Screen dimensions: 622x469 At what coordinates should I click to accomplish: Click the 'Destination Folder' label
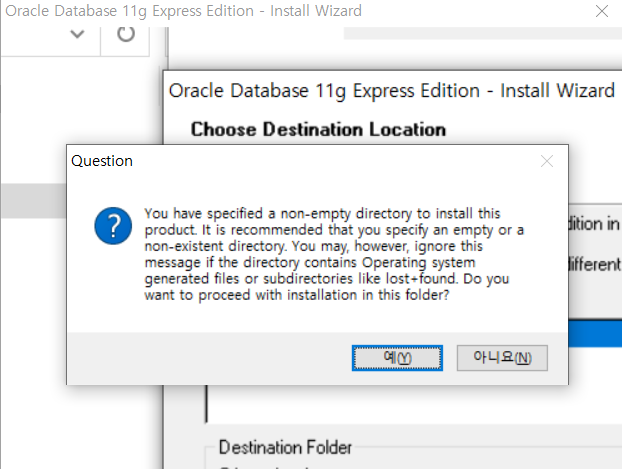point(285,447)
